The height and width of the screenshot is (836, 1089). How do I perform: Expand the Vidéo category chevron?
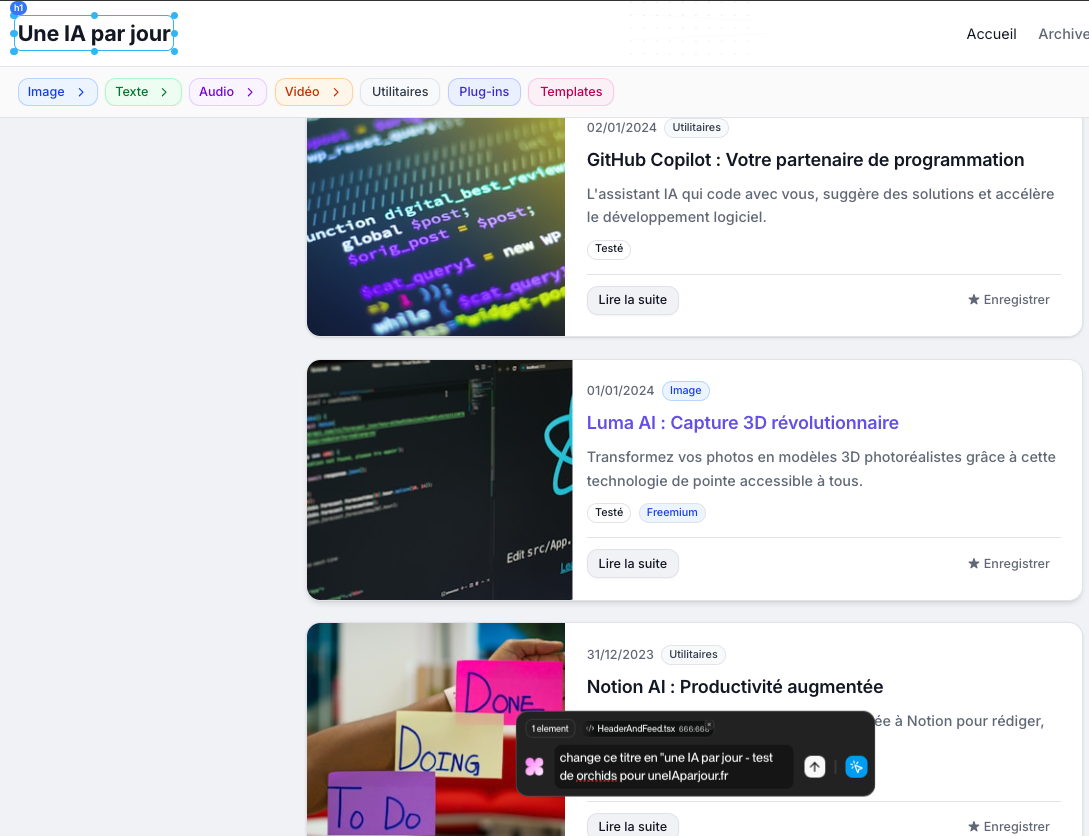pos(336,92)
